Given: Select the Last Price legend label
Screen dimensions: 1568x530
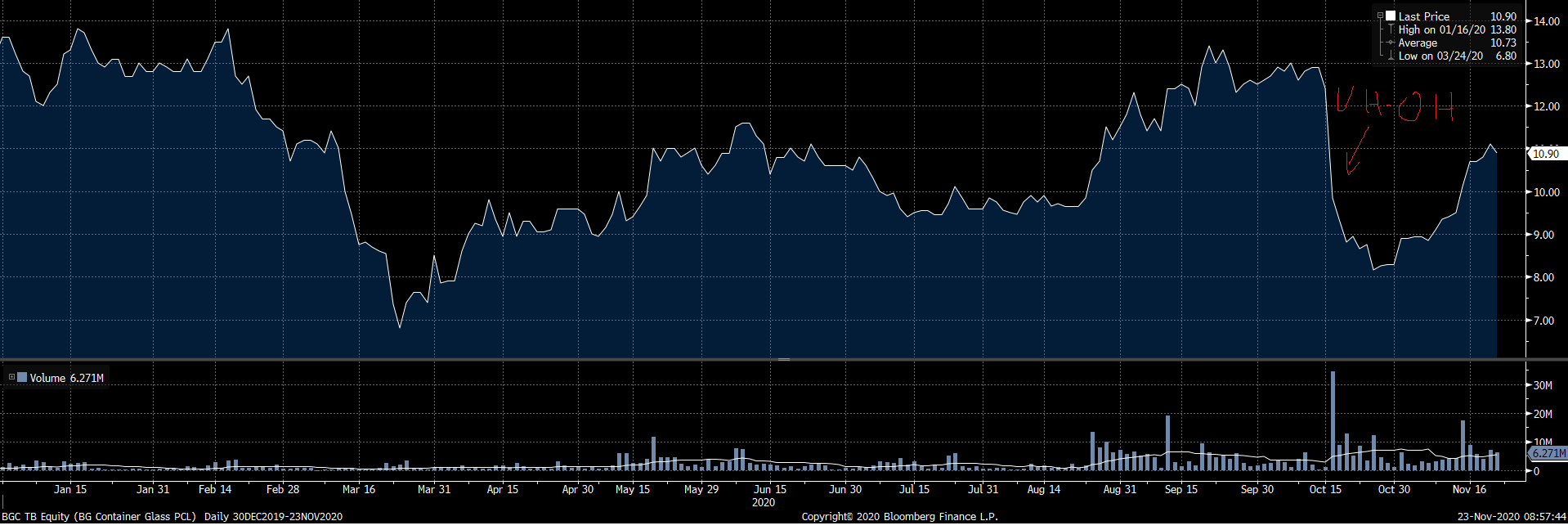Looking at the screenshot, I should [1423, 16].
